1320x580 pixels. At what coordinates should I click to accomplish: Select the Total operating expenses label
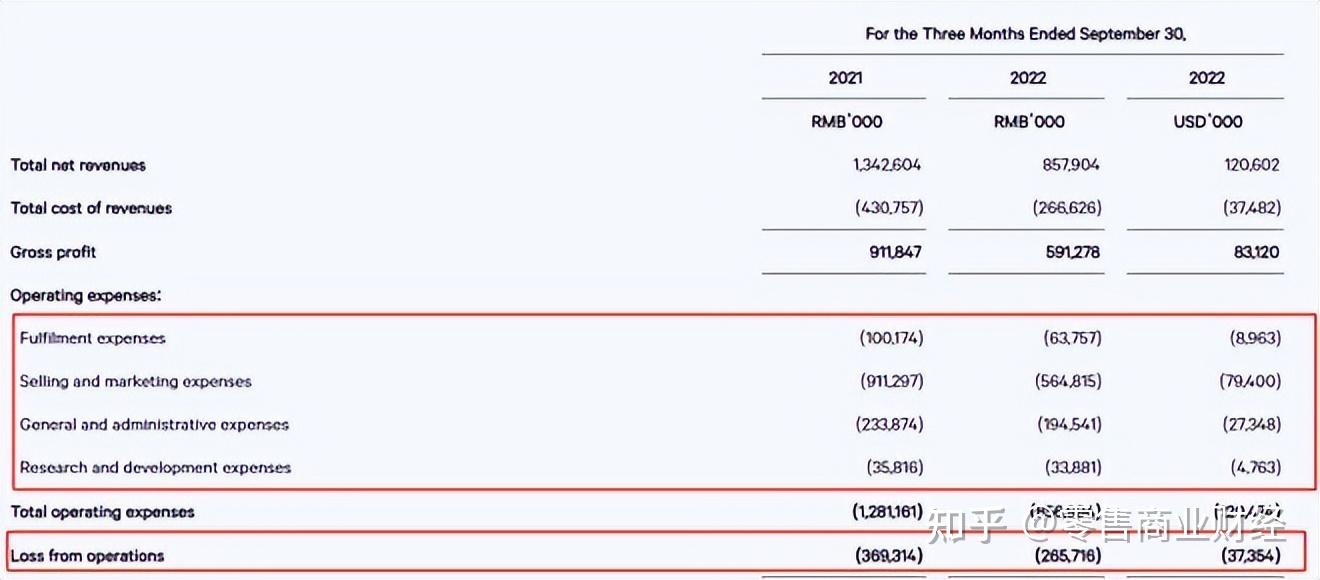pyautogui.click(x=102, y=512)
